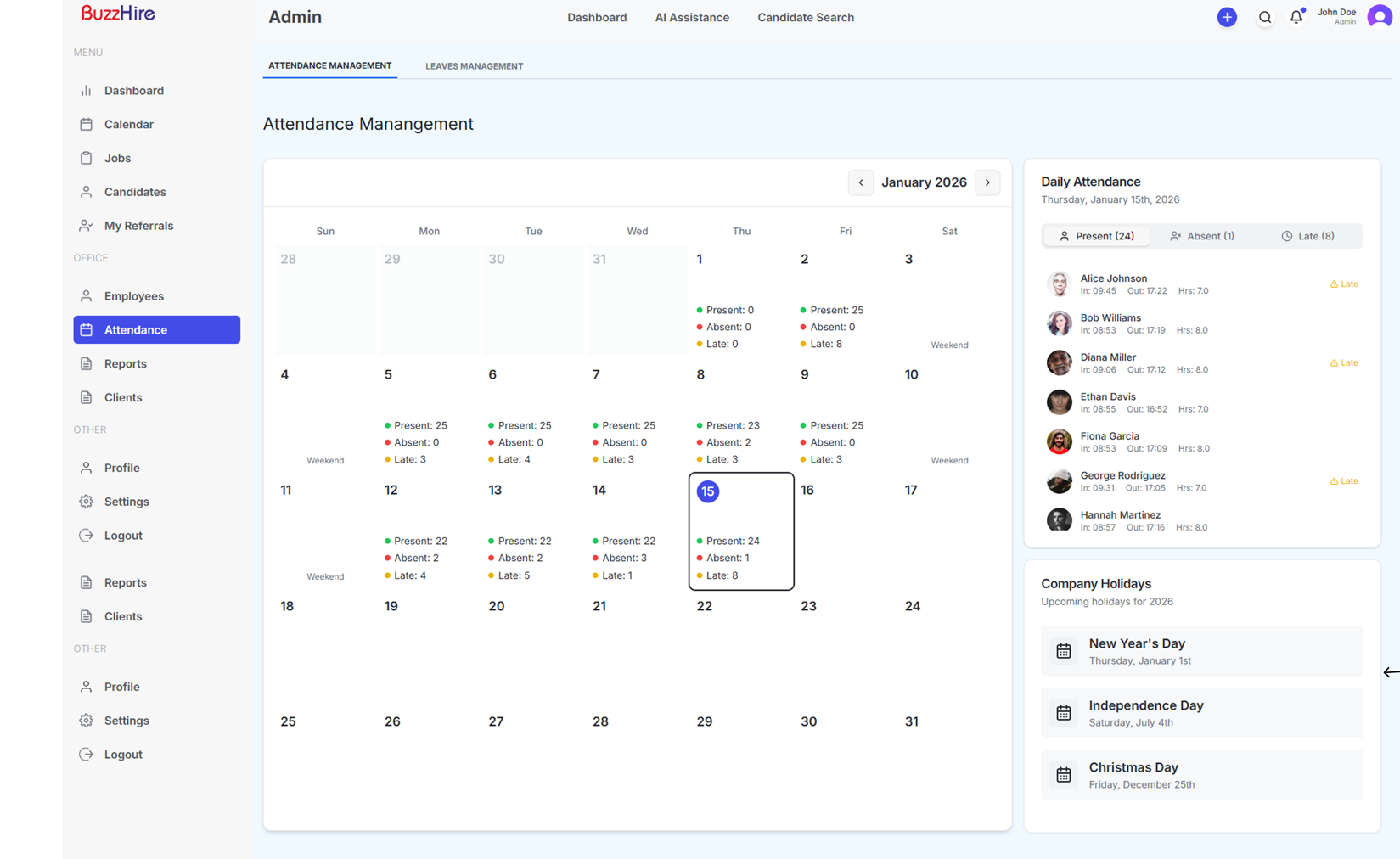The width and height of the screenshot is (1400, 859).
Task: Show the Late (8) attendance list
Action: (1307, 236)
